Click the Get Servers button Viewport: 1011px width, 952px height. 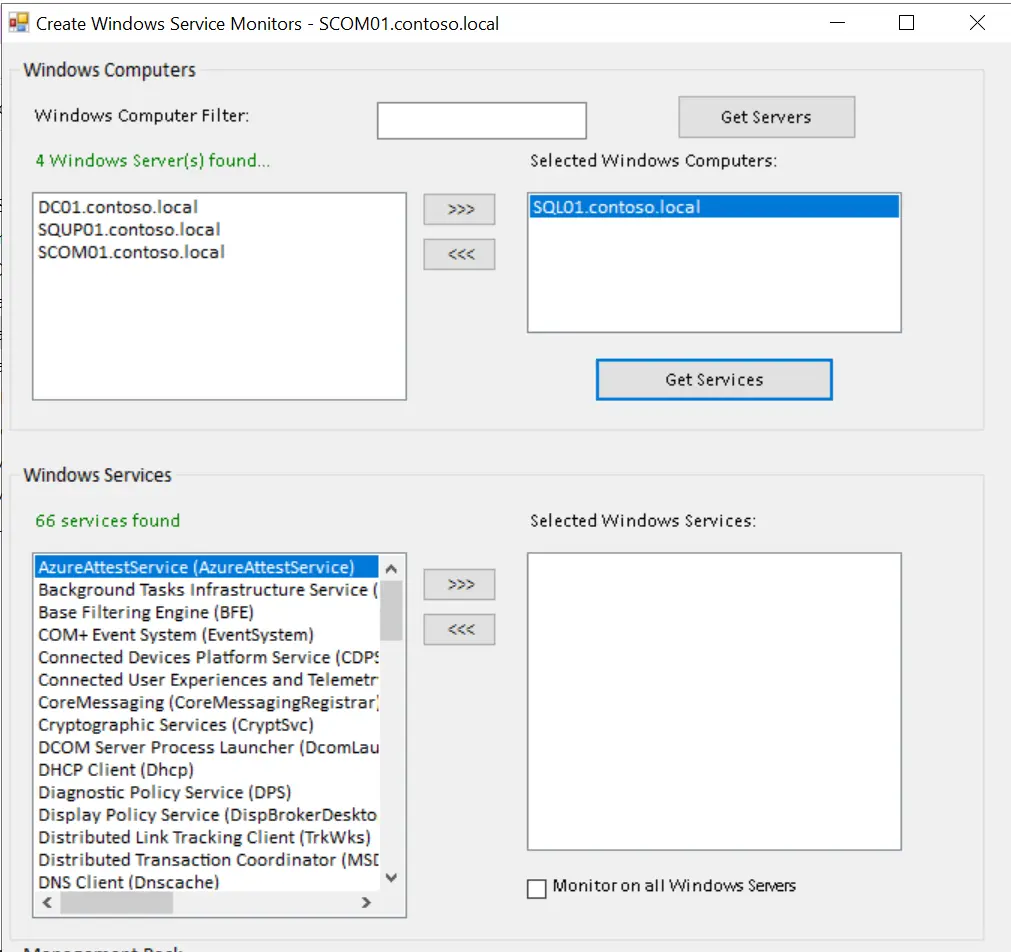[766, 117]
